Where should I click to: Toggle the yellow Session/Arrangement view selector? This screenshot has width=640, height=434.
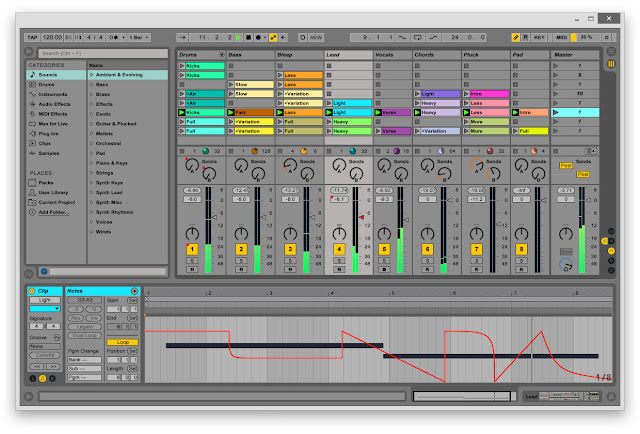click(611, 64)
